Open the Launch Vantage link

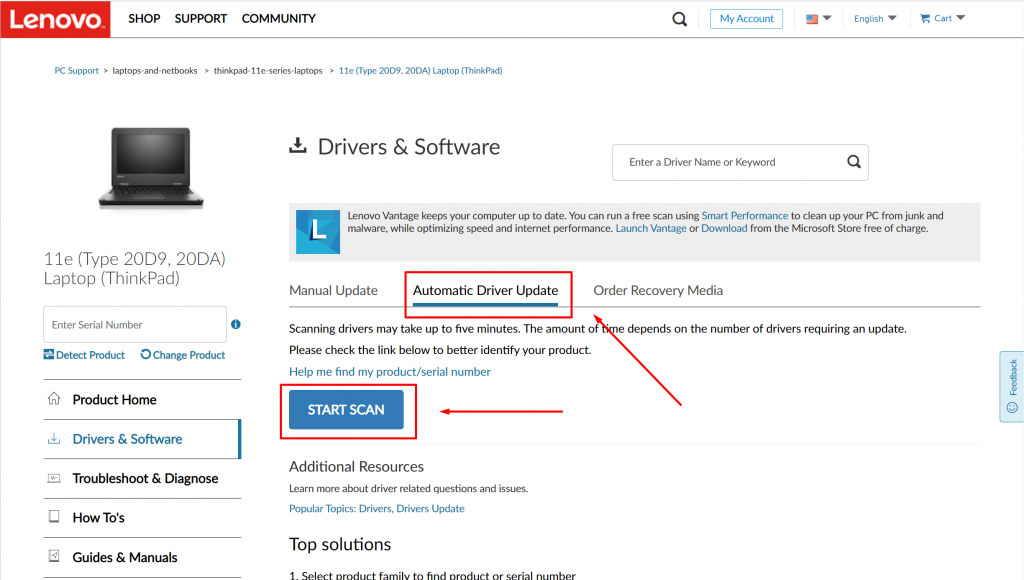coord(653,227)
